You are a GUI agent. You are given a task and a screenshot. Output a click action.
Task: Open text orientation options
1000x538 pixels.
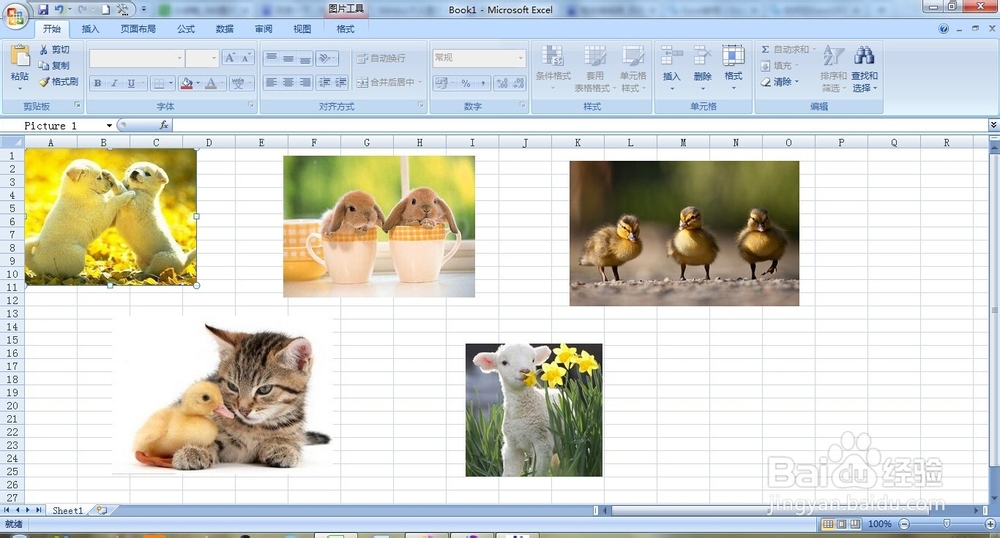point(327,58)
